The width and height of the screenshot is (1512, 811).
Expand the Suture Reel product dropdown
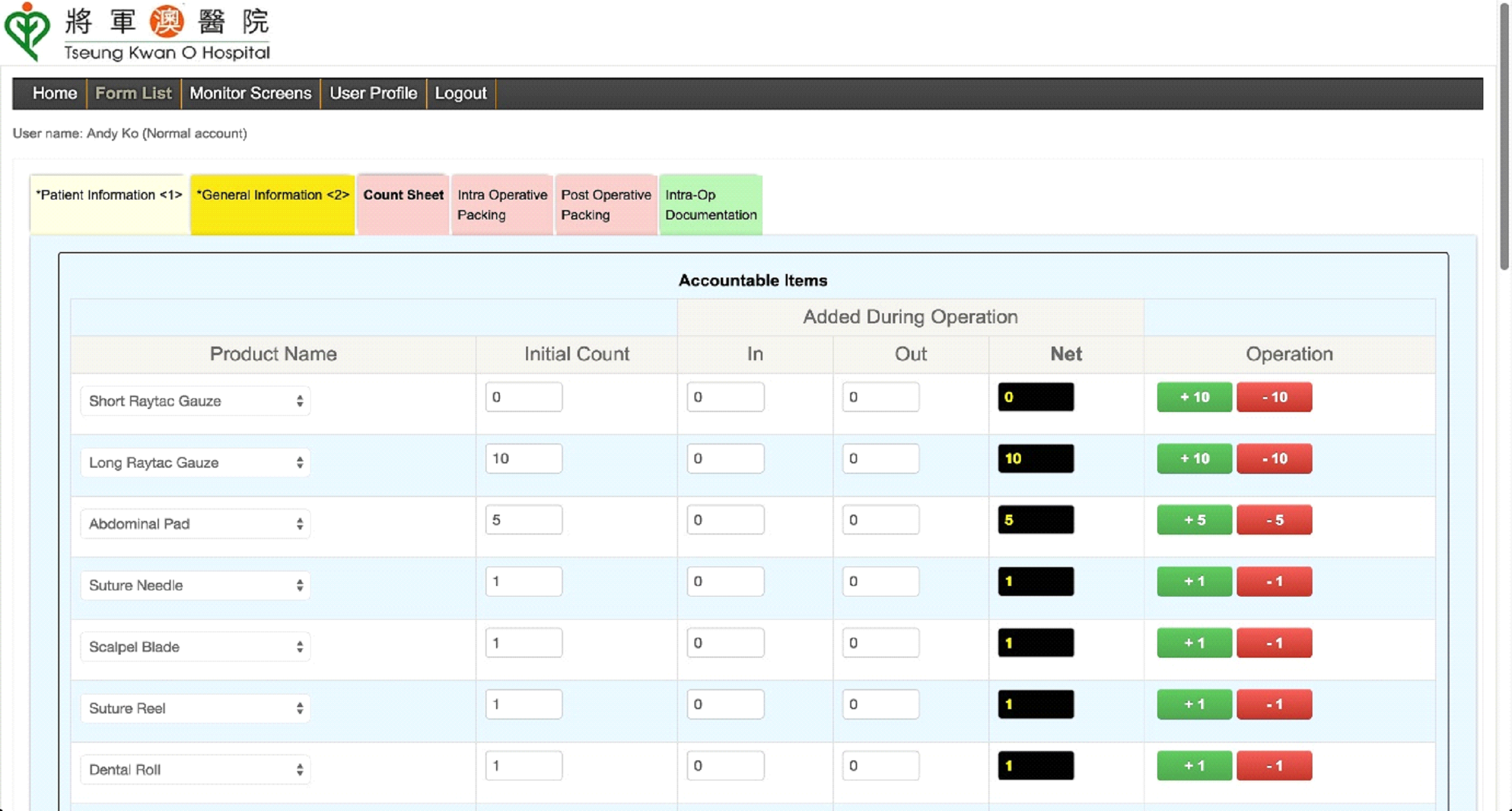[195, 708]
